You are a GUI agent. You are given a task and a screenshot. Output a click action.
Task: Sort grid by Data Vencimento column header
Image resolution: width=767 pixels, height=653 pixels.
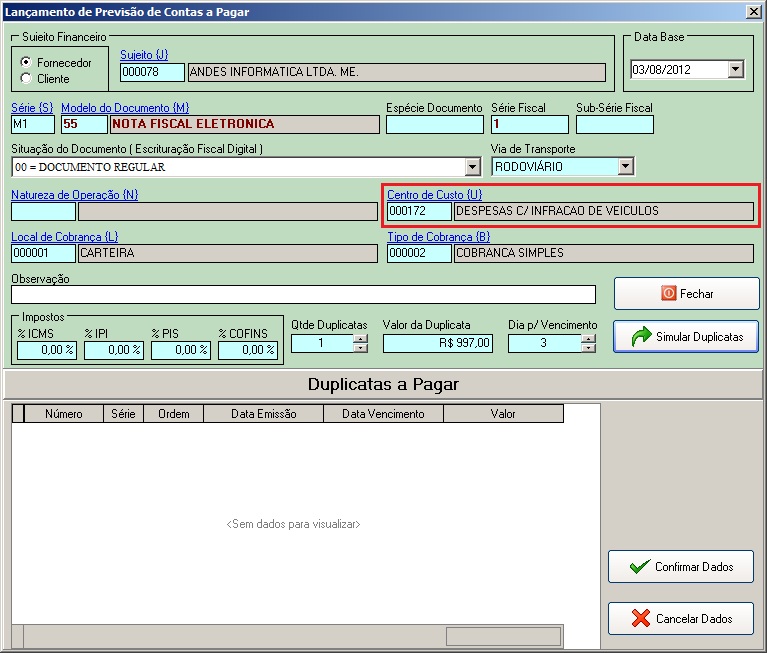point(383,414)
